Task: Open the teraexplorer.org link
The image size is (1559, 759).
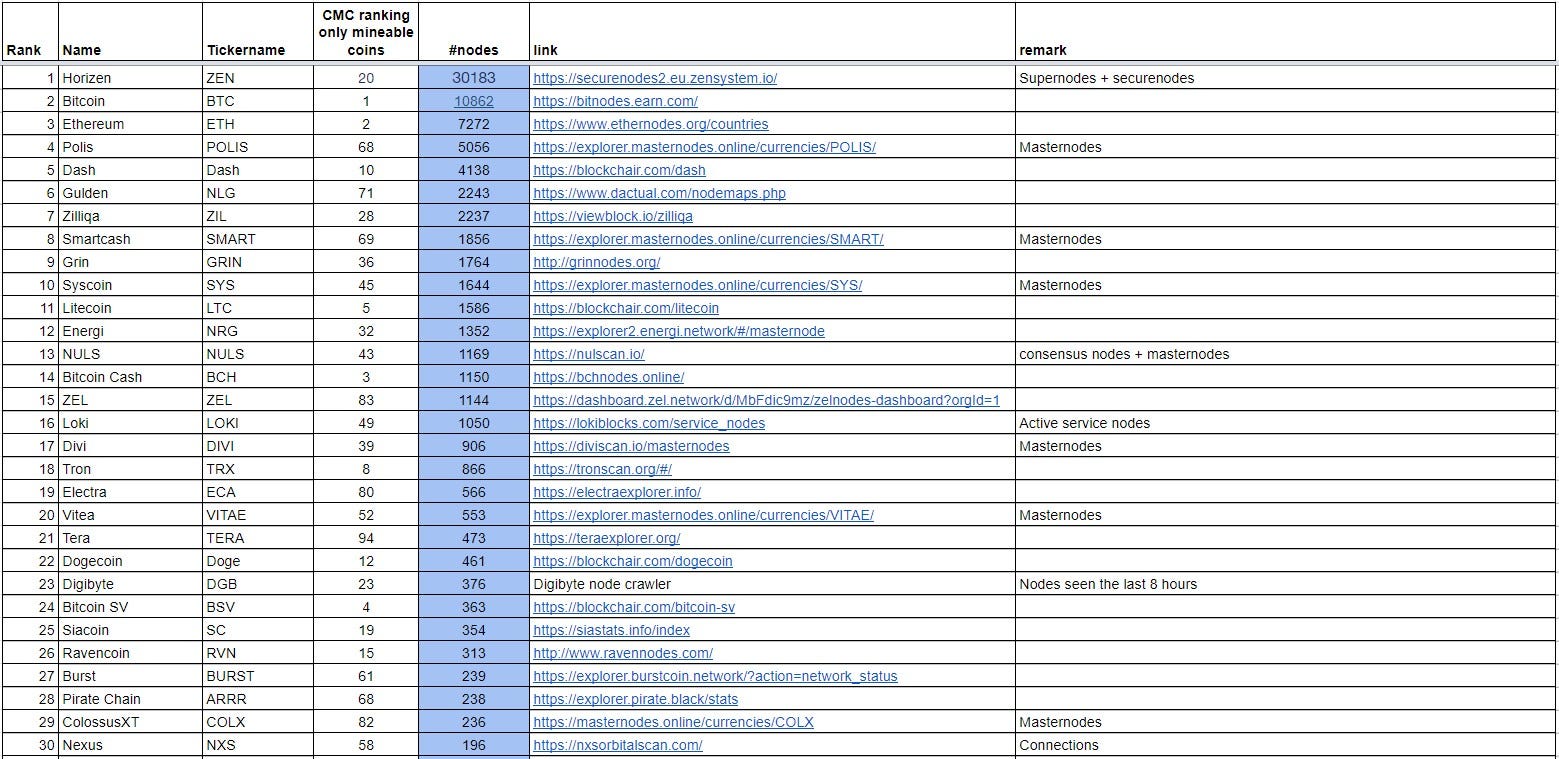Action: click(606, 538)
